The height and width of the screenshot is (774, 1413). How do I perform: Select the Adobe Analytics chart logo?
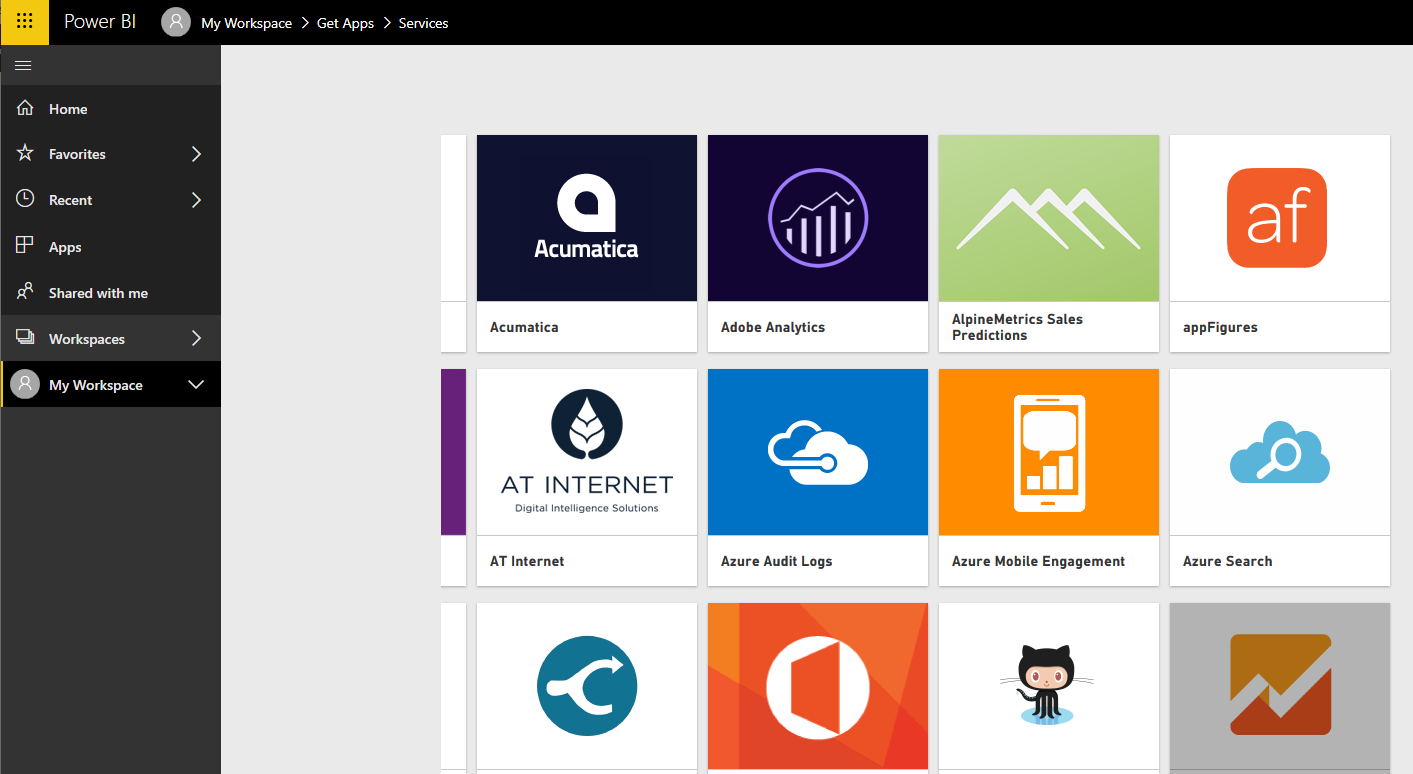tap(818, 218)
